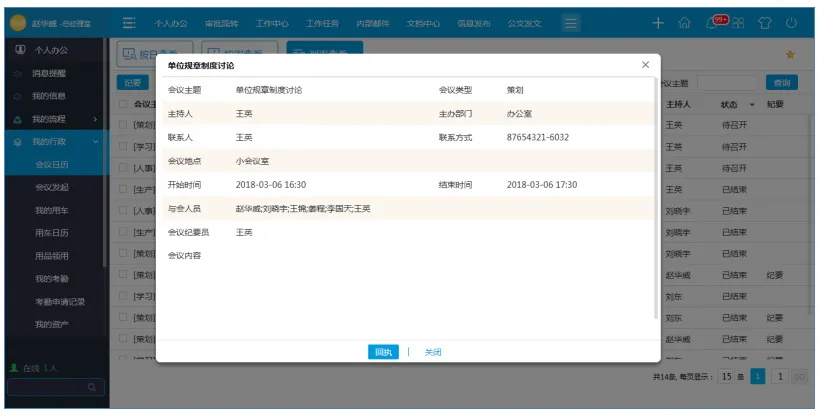Screen dimensions: 825x419
Task: Click the 关闭 link in the dialog
Action: point(432,352)
